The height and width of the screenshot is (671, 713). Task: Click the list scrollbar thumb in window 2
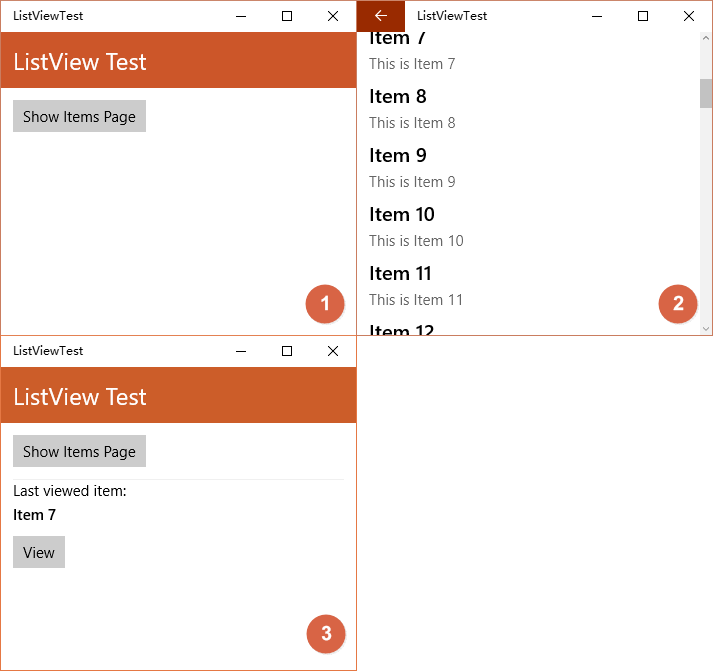tap(706, 93)
